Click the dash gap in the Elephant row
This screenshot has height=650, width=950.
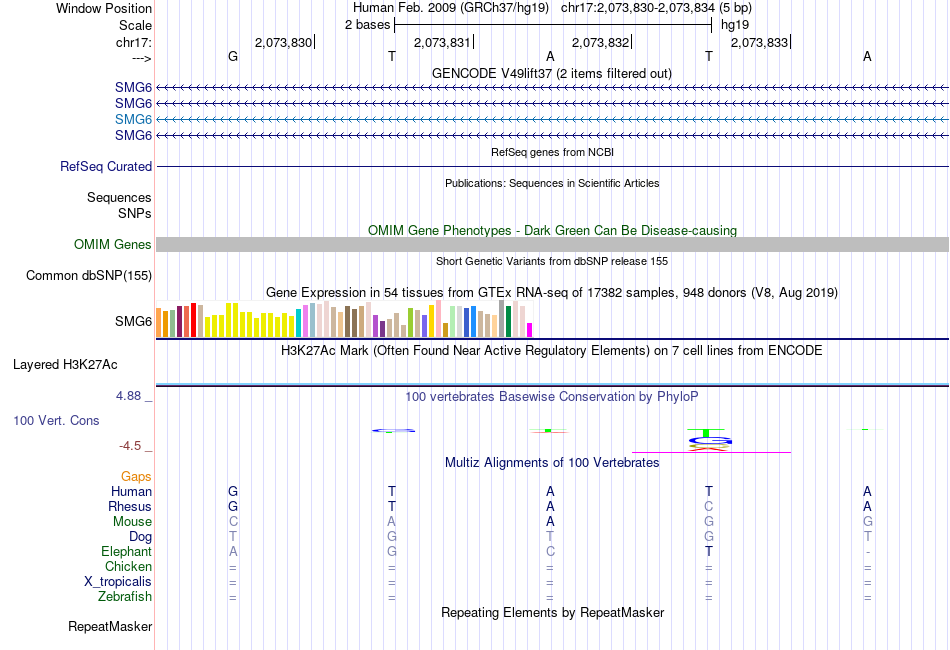tap(868, 552)
